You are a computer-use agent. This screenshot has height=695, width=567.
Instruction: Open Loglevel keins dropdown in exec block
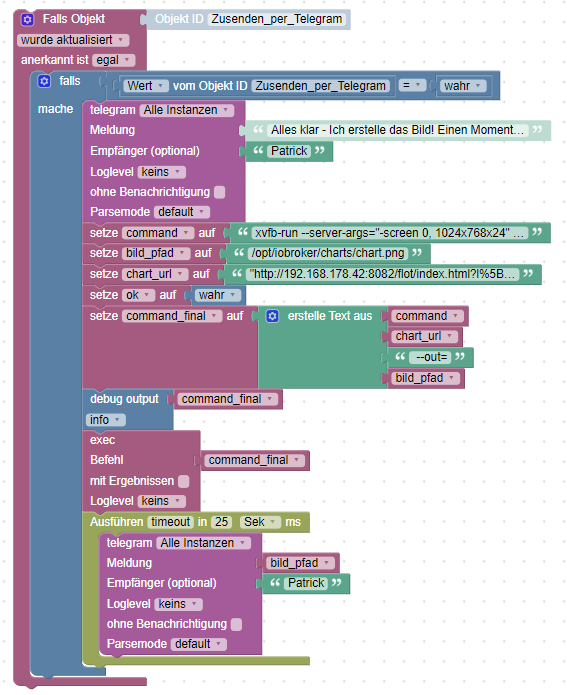tap(162, 501)
